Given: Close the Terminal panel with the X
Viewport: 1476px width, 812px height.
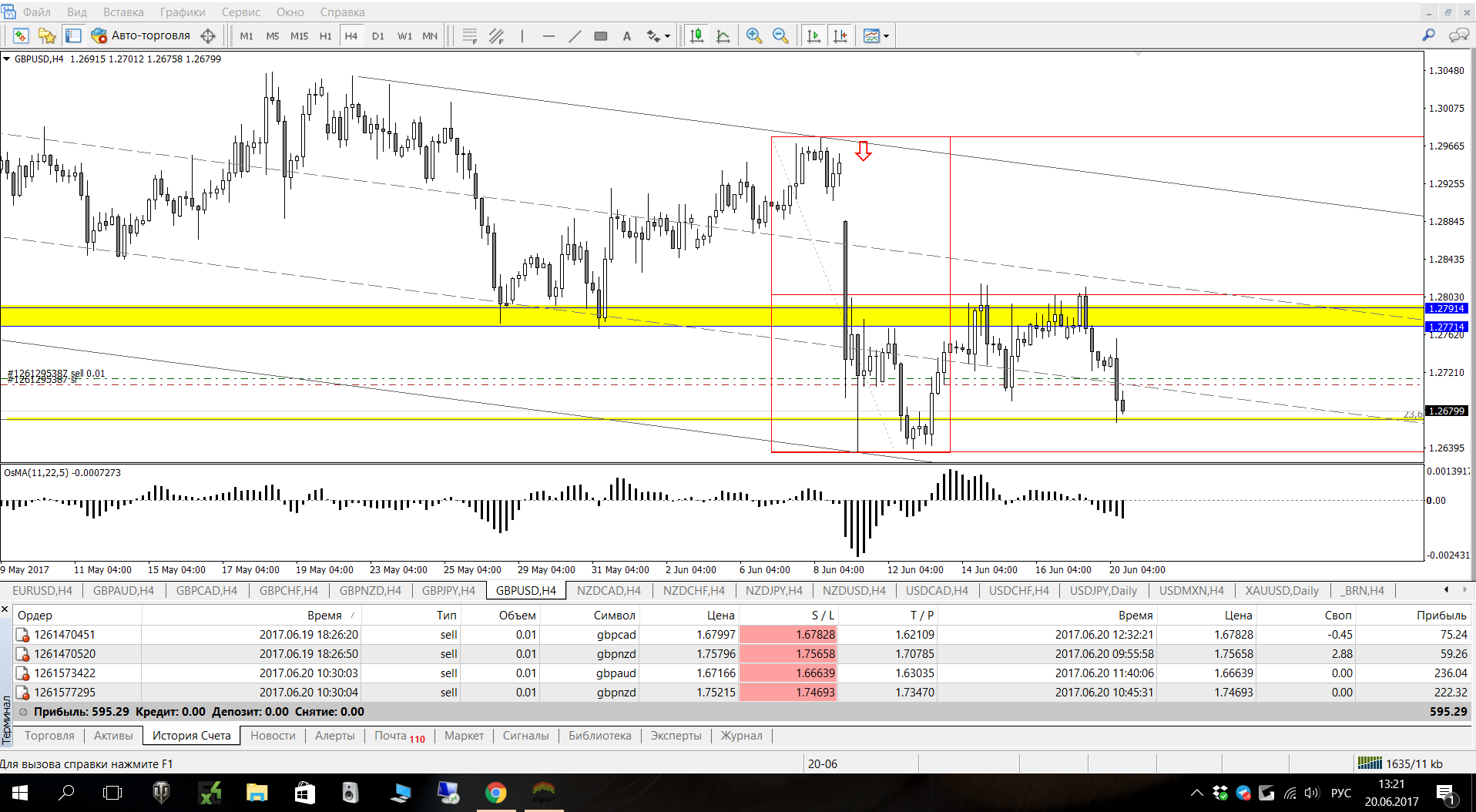Looking at the screenshot, I should (5, 609).
